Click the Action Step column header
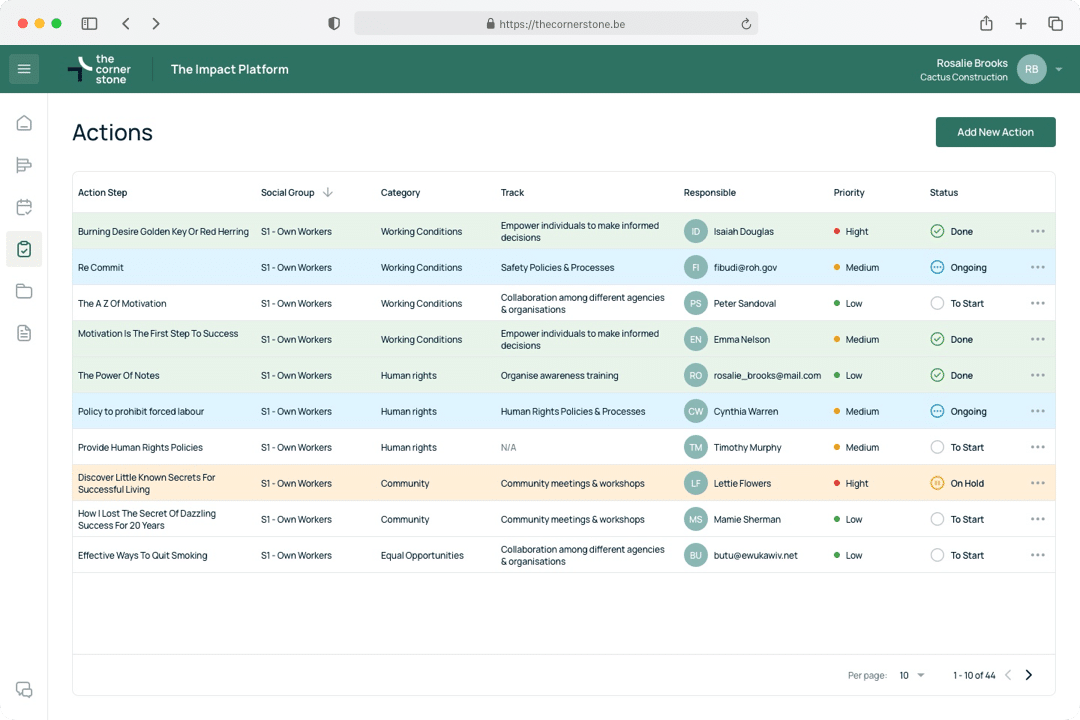1080x720 pixels. point(103,192)
